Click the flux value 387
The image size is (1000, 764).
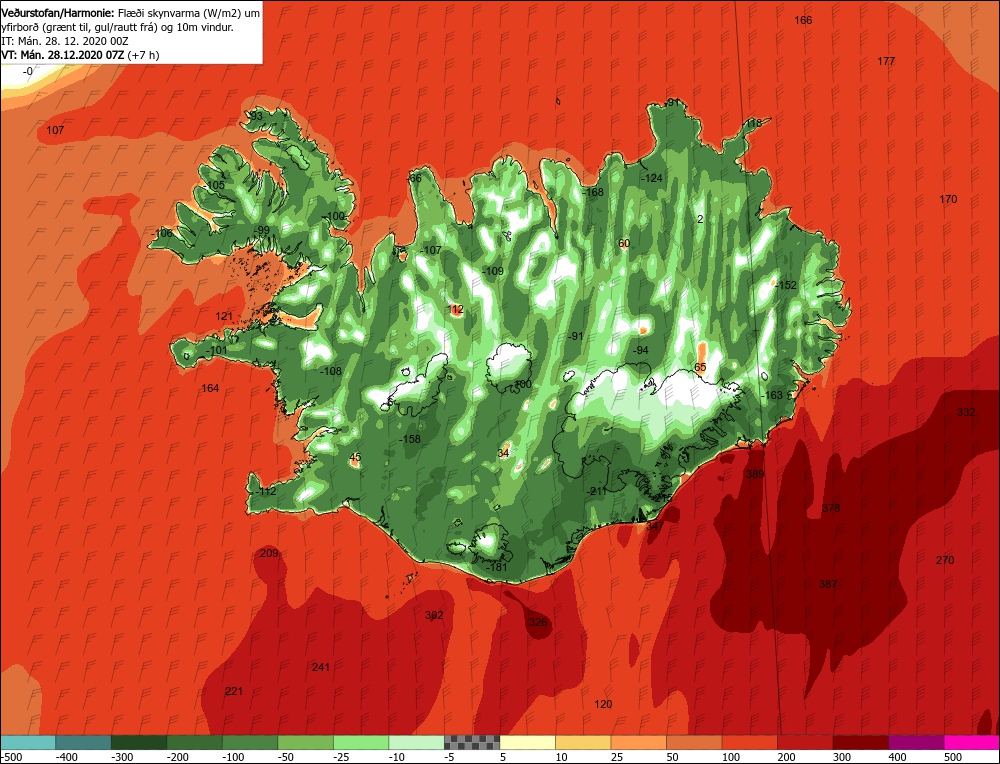tap(828, 584)
